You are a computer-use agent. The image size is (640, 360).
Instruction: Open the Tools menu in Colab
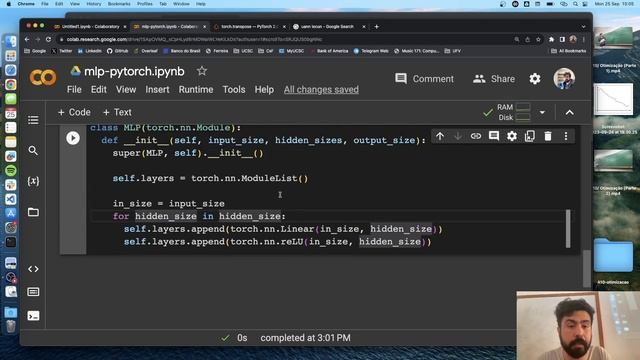pyautogui.click(x=234, y=89)
